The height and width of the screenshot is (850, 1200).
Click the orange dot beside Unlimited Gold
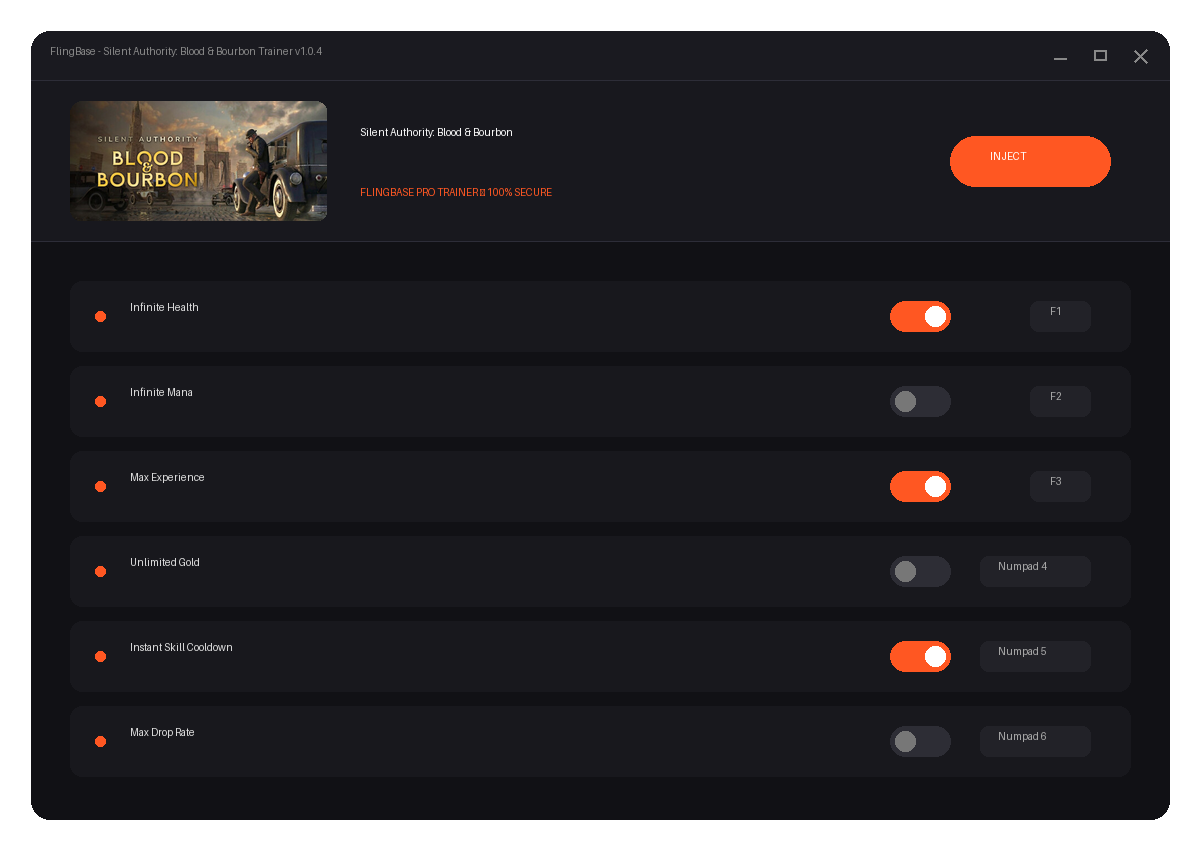100,571
